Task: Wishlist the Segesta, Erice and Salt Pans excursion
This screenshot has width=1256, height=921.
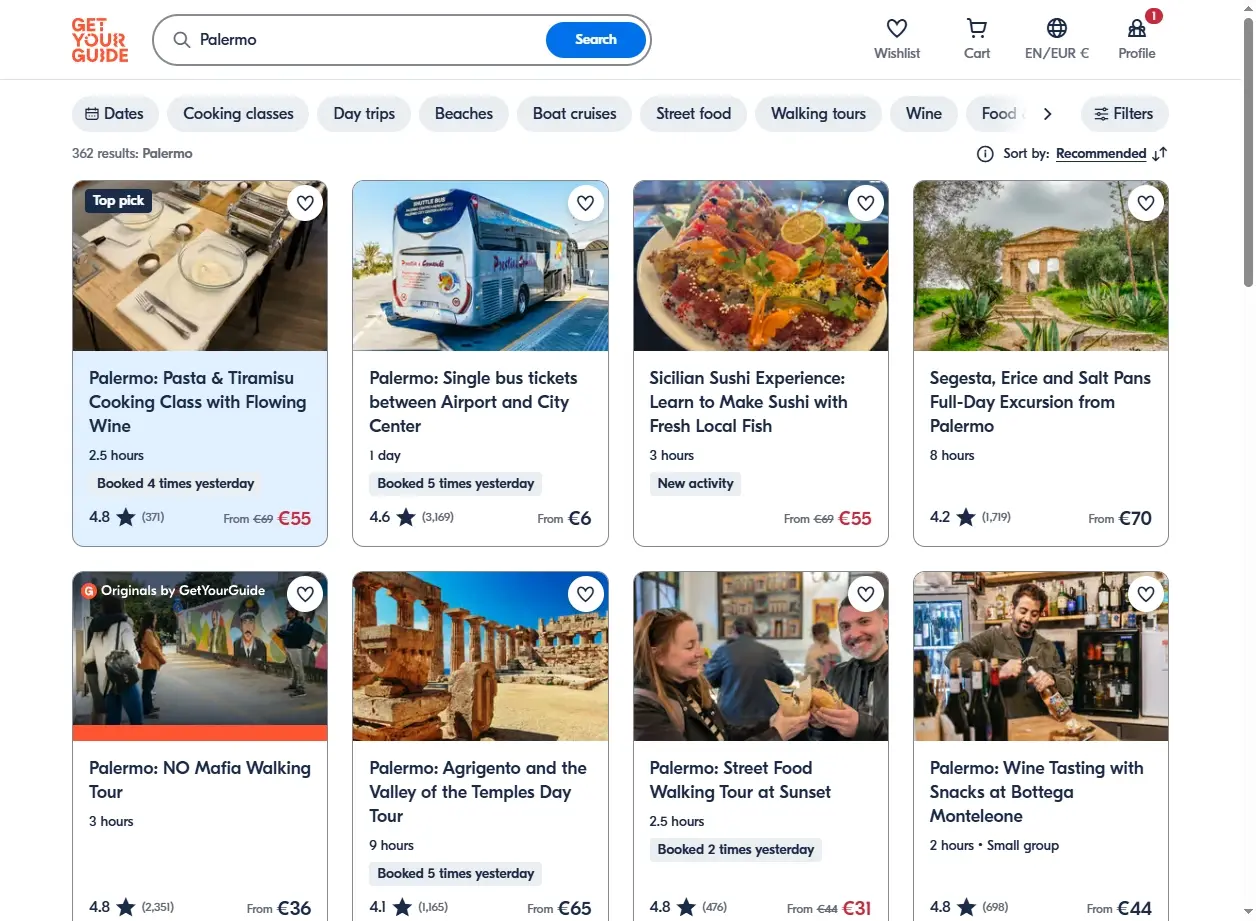Action: pos(1146,204)
